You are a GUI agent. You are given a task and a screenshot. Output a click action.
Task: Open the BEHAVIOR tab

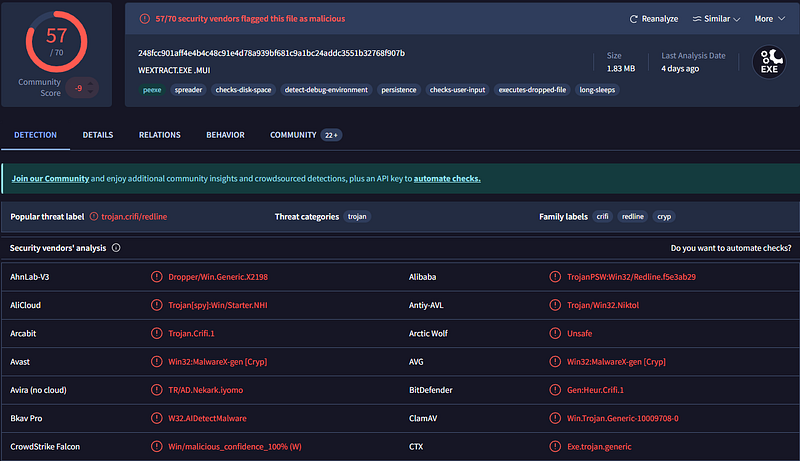tap(226, 135)
